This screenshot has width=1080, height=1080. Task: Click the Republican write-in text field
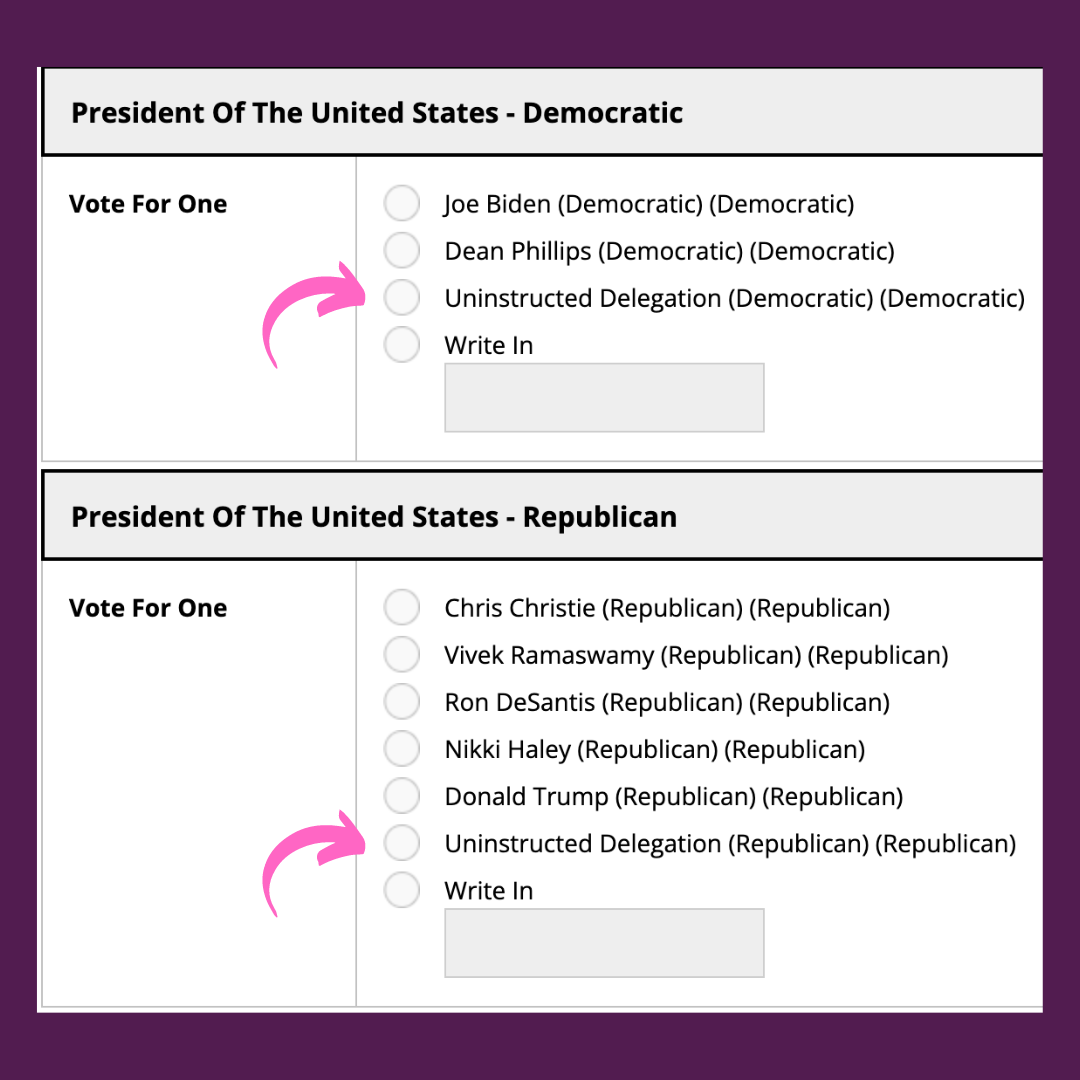(604, 942)
